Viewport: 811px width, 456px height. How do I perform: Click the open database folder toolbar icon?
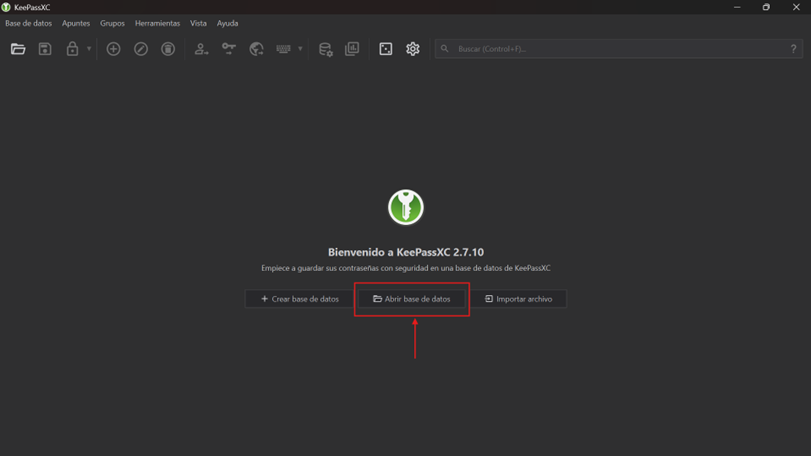pyautogui.click(x=18, y=49)
